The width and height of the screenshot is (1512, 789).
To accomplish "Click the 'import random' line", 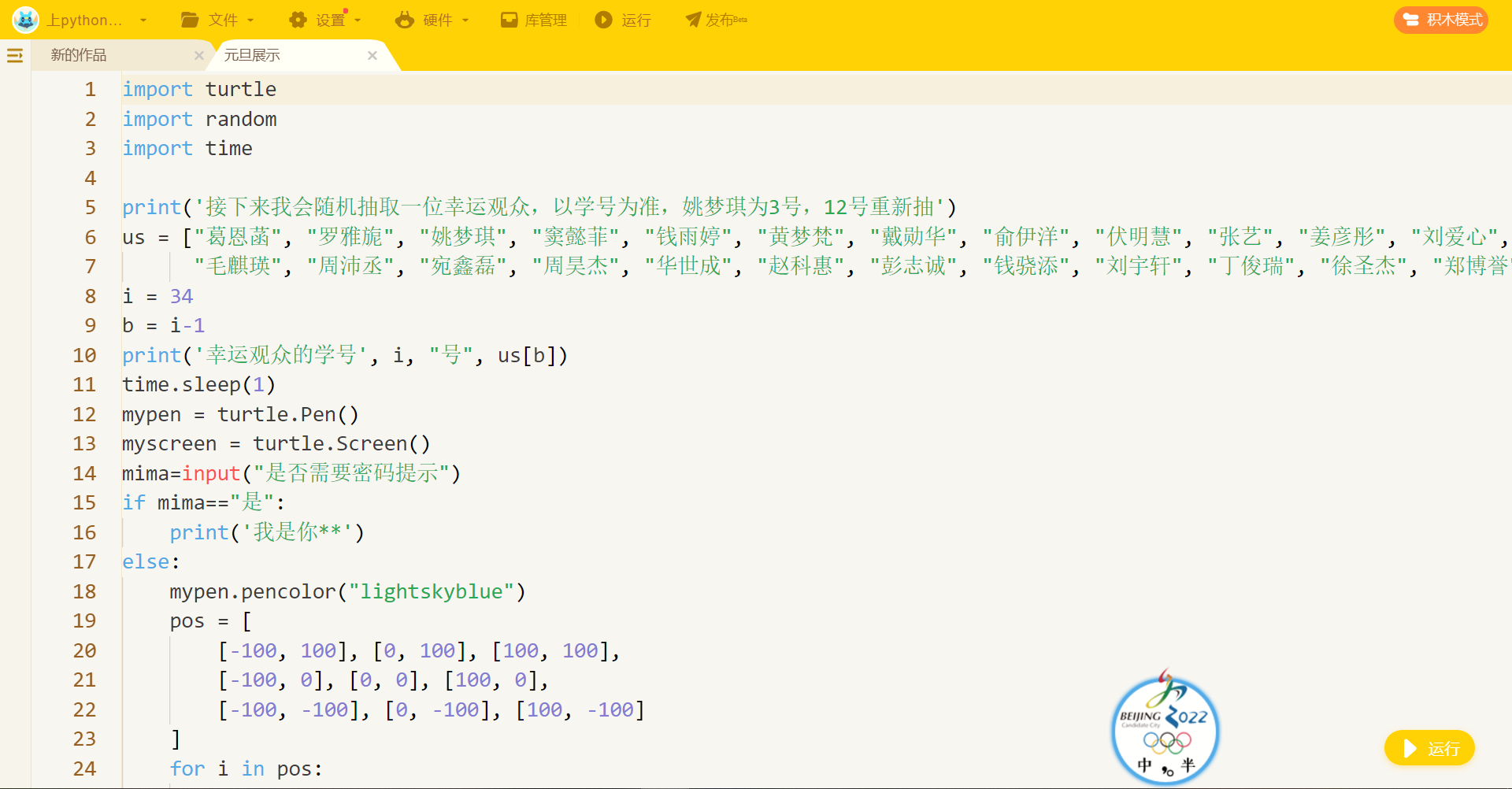I will 199,119.
